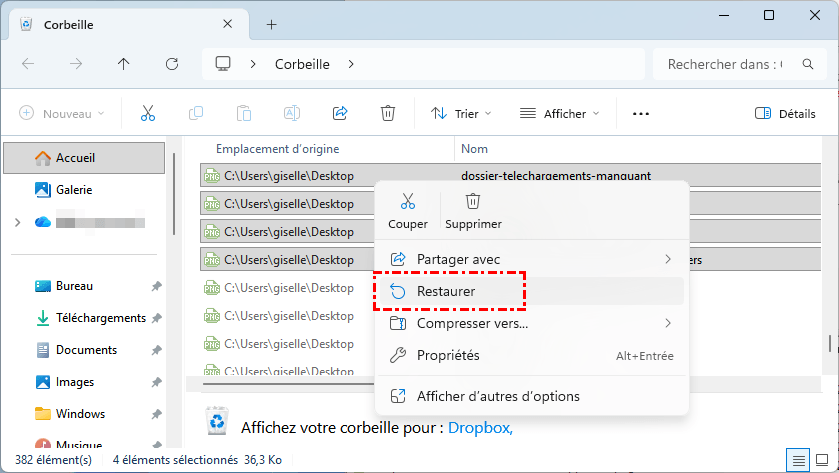Expand the OneDrive cloud tree item
The width and height of the screenshot is (839, 473).
17,222
